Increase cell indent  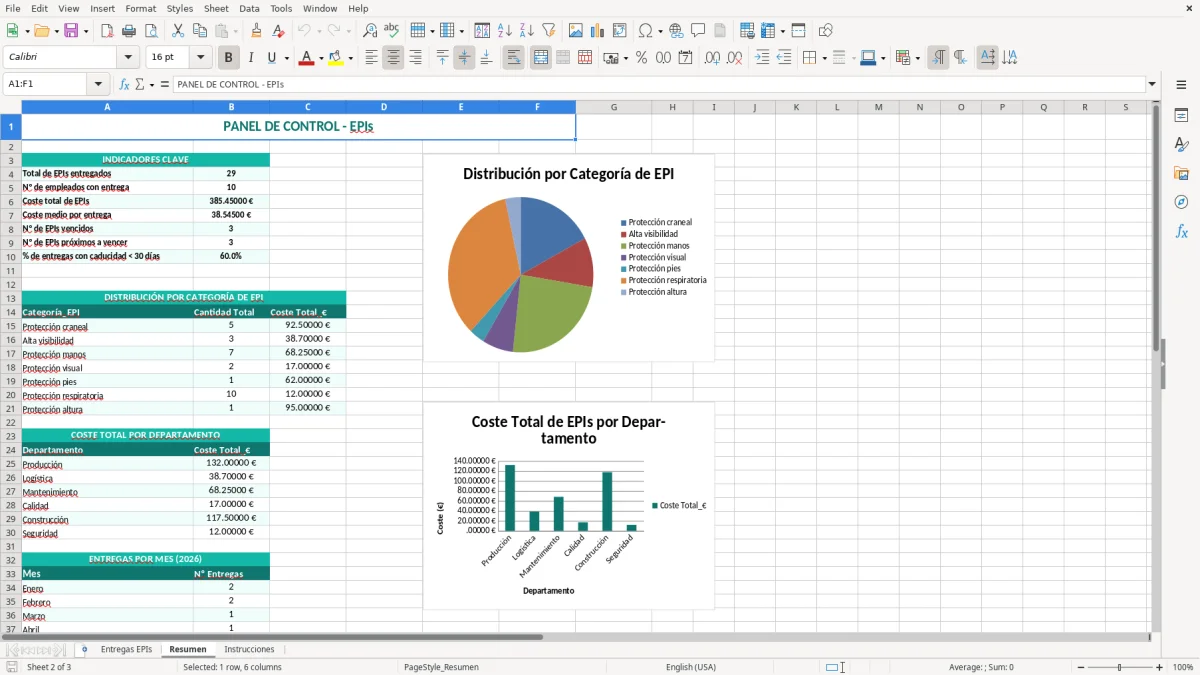(762, 58)
